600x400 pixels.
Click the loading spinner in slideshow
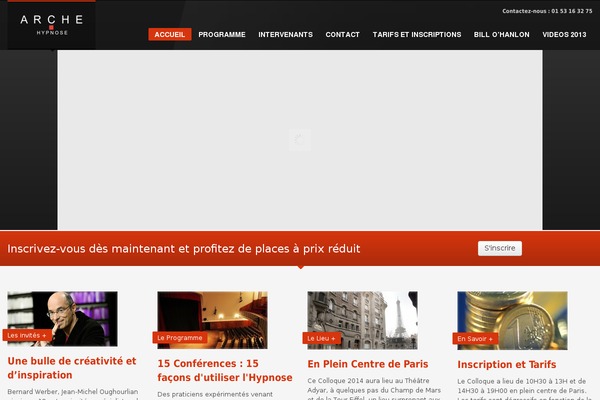[300, 140]
